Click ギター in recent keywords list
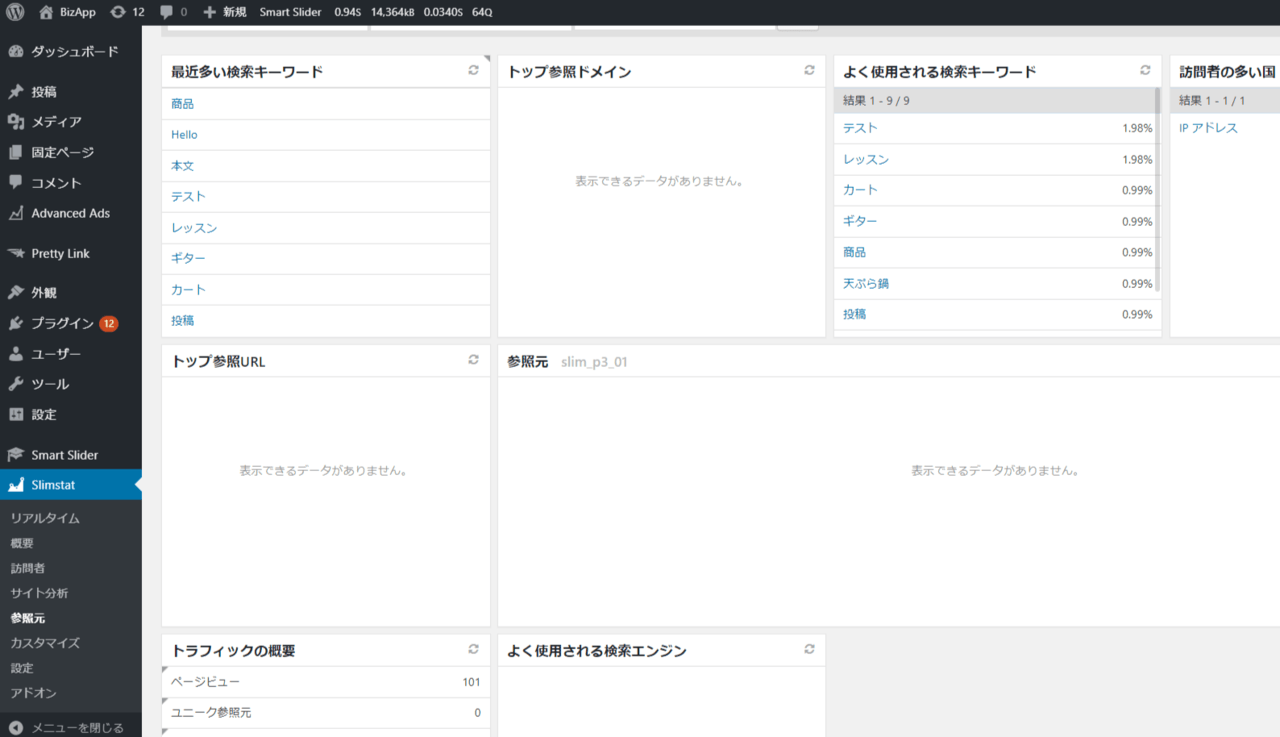The image size is (1280, 737). coord(189,259)
